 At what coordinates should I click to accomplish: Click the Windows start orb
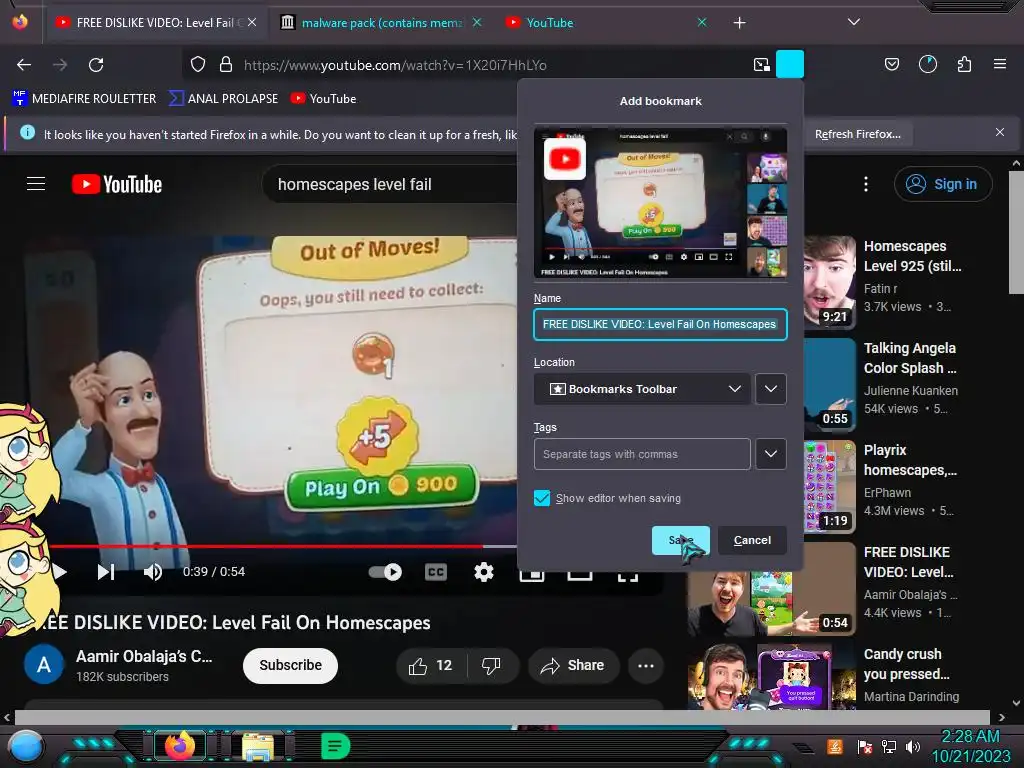[x=25, y=747]
